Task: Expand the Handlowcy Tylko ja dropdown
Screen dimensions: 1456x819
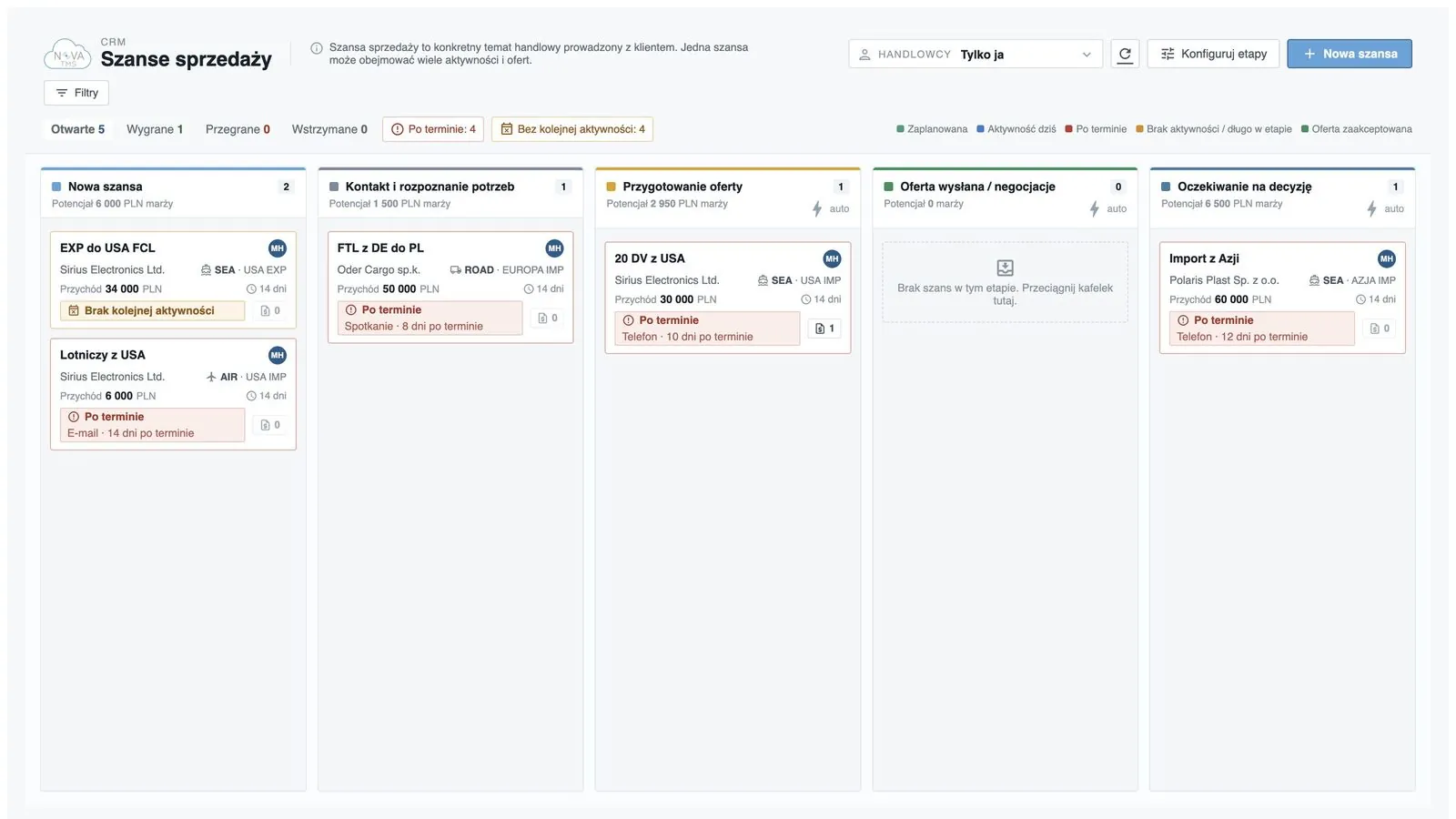Action: click(976, 54)
